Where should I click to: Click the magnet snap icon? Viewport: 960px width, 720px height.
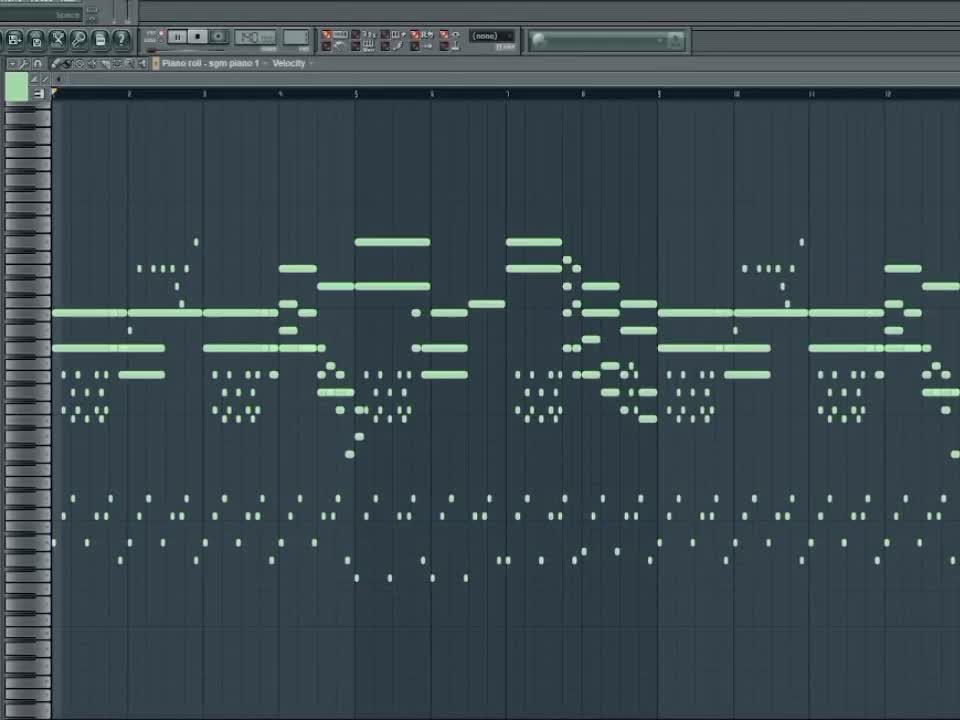pos(37,63)
